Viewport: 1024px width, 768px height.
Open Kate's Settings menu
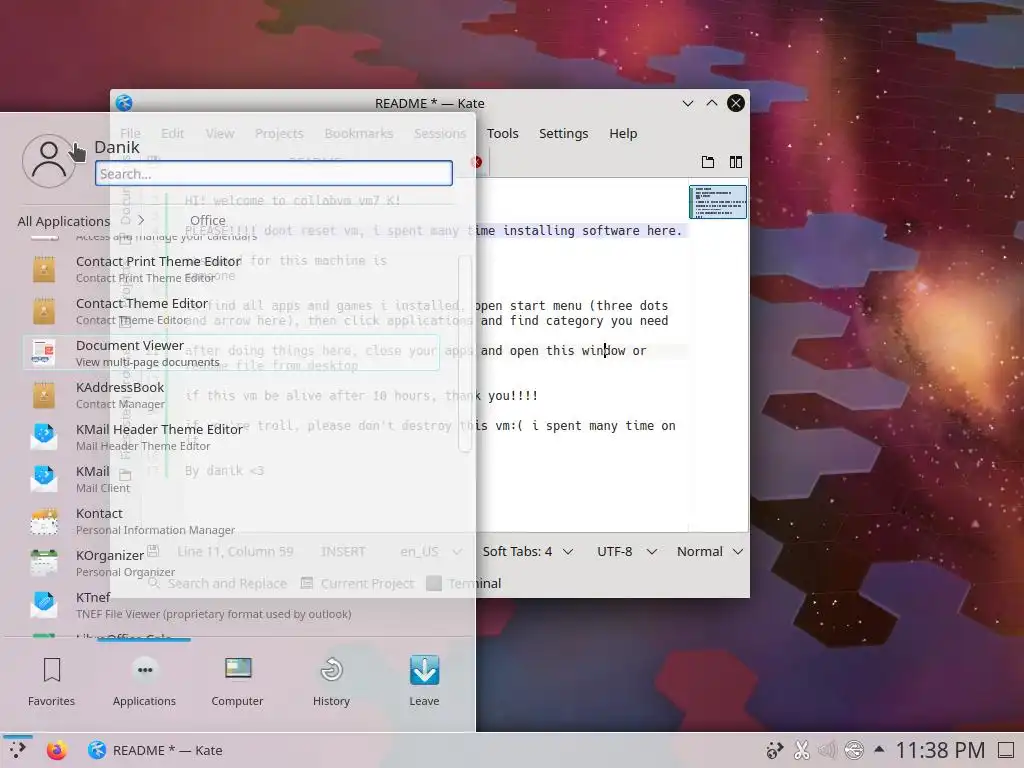coord(563,133)
